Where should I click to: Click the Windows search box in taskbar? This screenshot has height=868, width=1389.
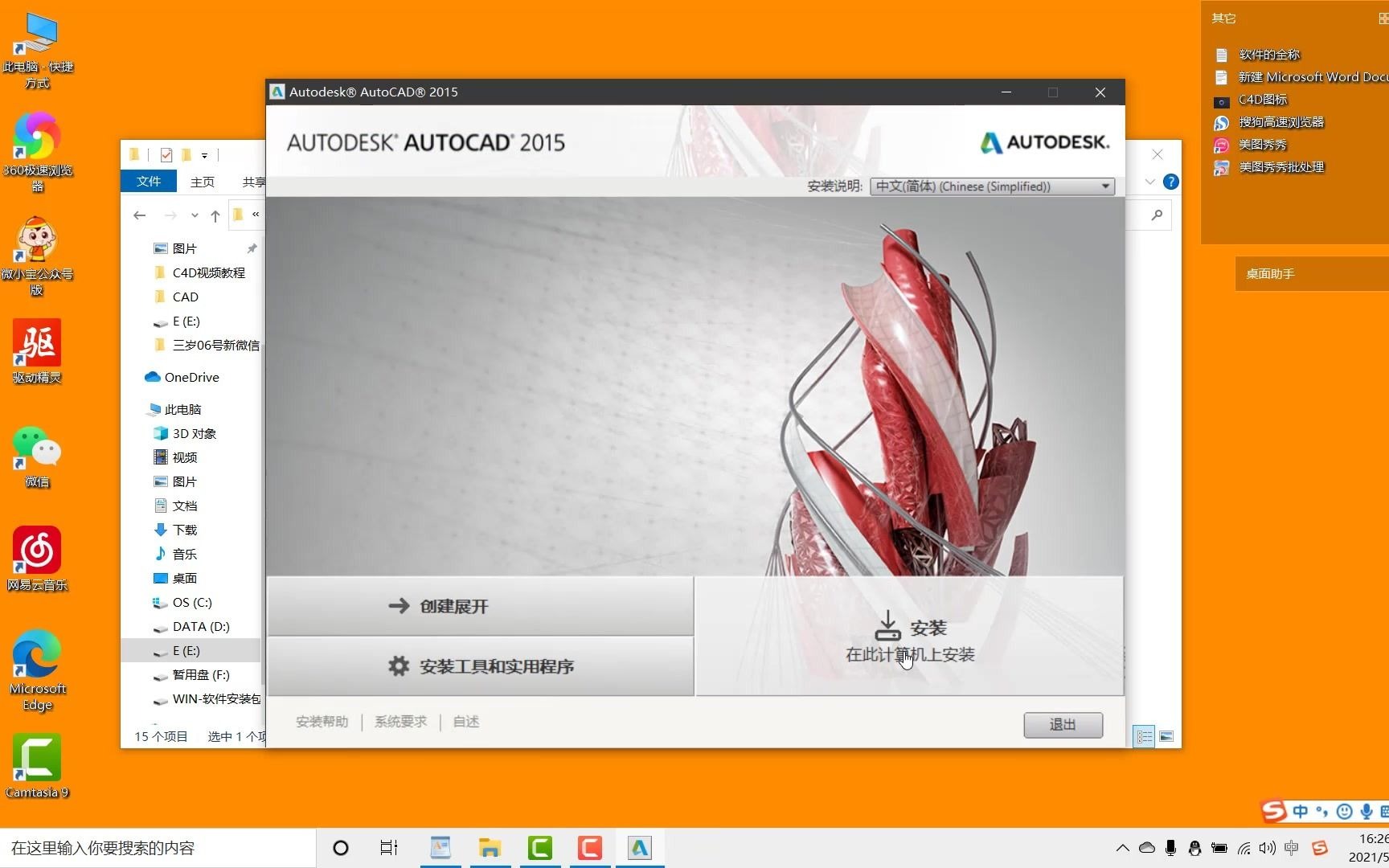click(x=158, y=848)
